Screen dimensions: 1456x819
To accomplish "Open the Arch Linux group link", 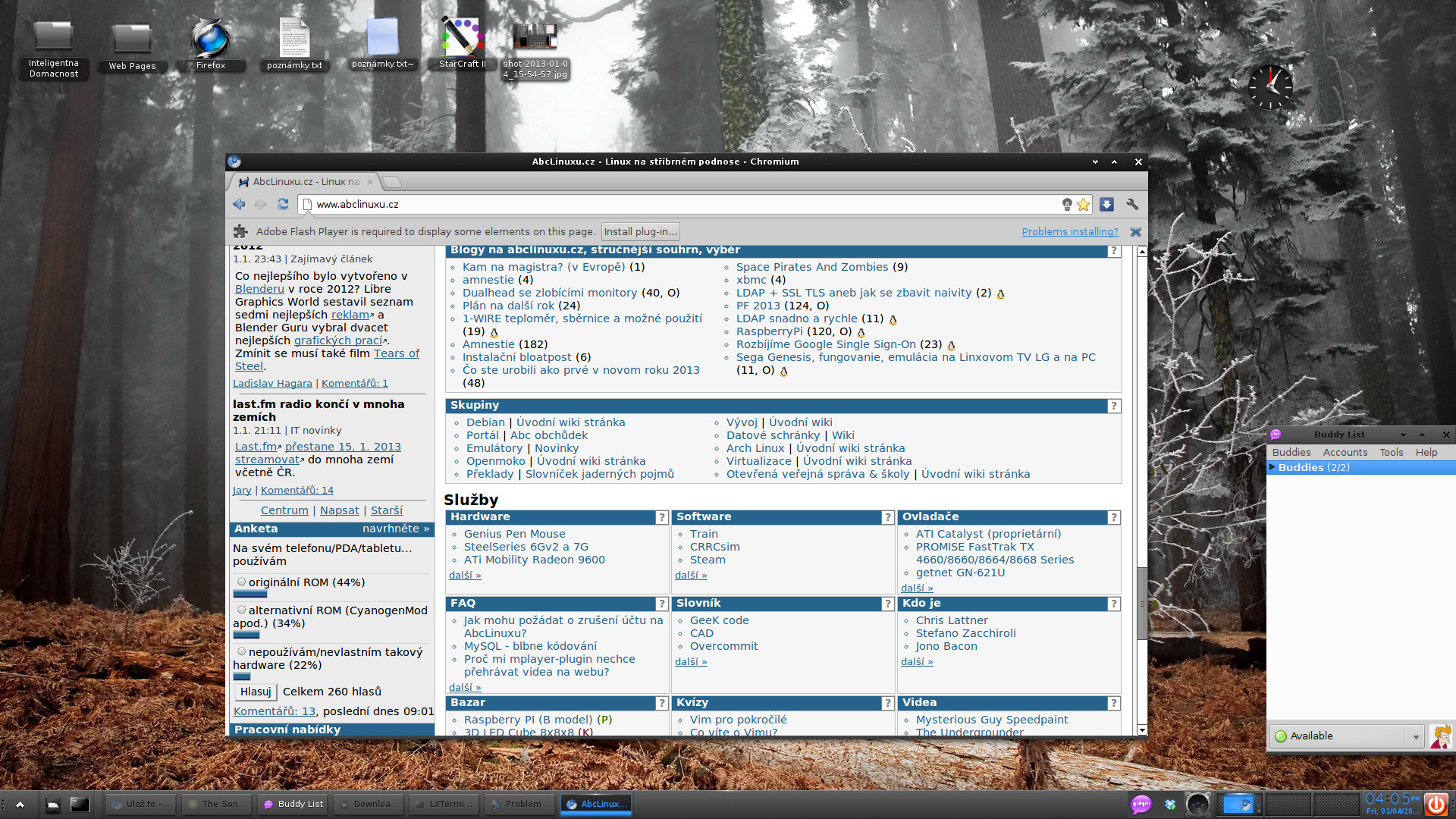I will tap(755, 448).
